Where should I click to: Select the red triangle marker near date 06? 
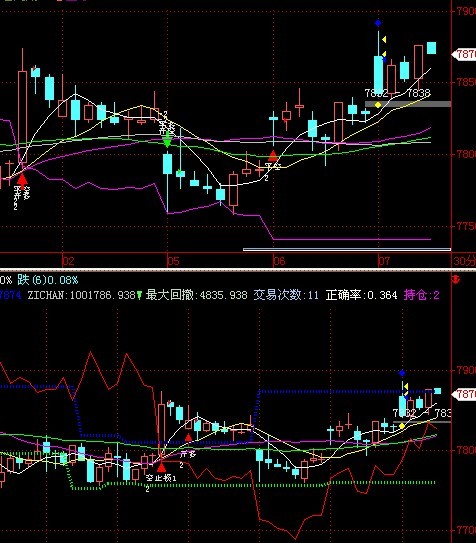click(273, 156)
